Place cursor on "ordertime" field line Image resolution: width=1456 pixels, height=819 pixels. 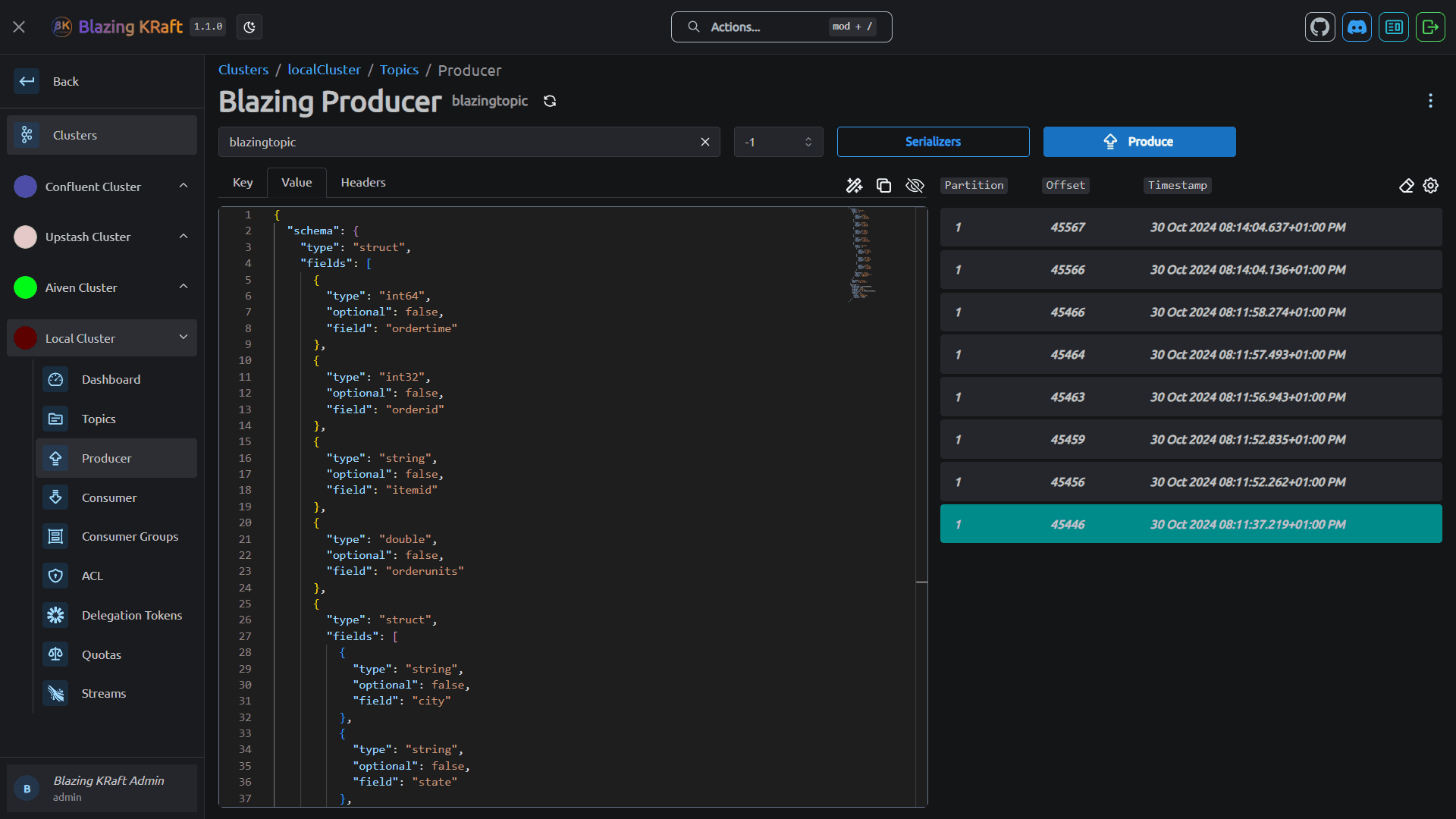coord(391,328)
